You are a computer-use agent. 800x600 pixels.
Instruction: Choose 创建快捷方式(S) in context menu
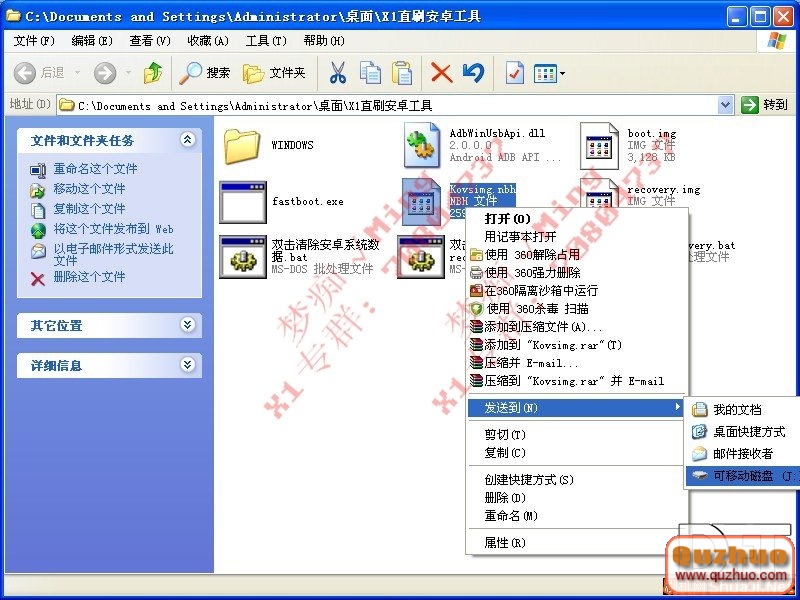tap(577, 480)
